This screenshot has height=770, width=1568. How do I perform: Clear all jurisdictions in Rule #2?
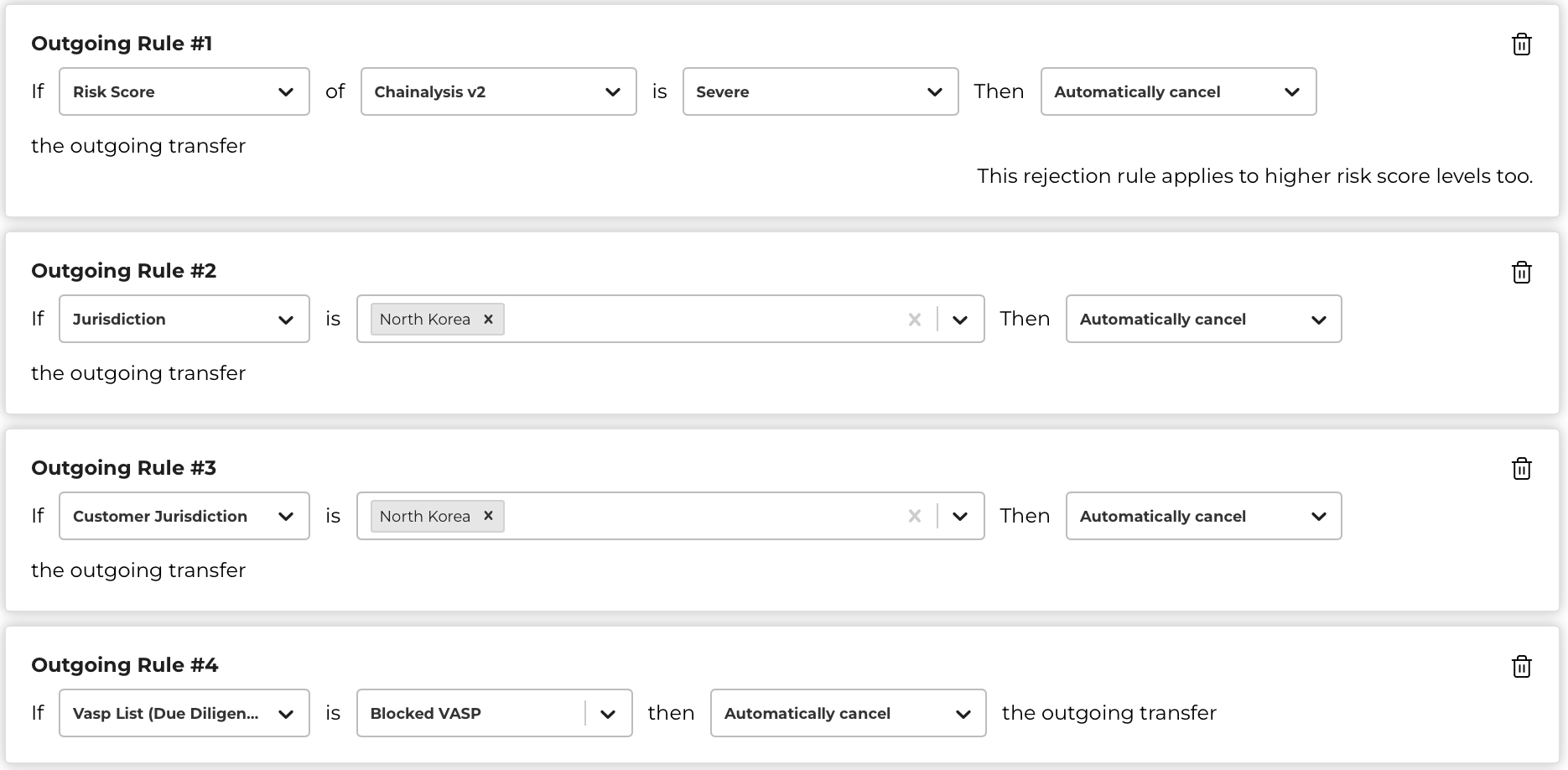click(x=914, y=320)
